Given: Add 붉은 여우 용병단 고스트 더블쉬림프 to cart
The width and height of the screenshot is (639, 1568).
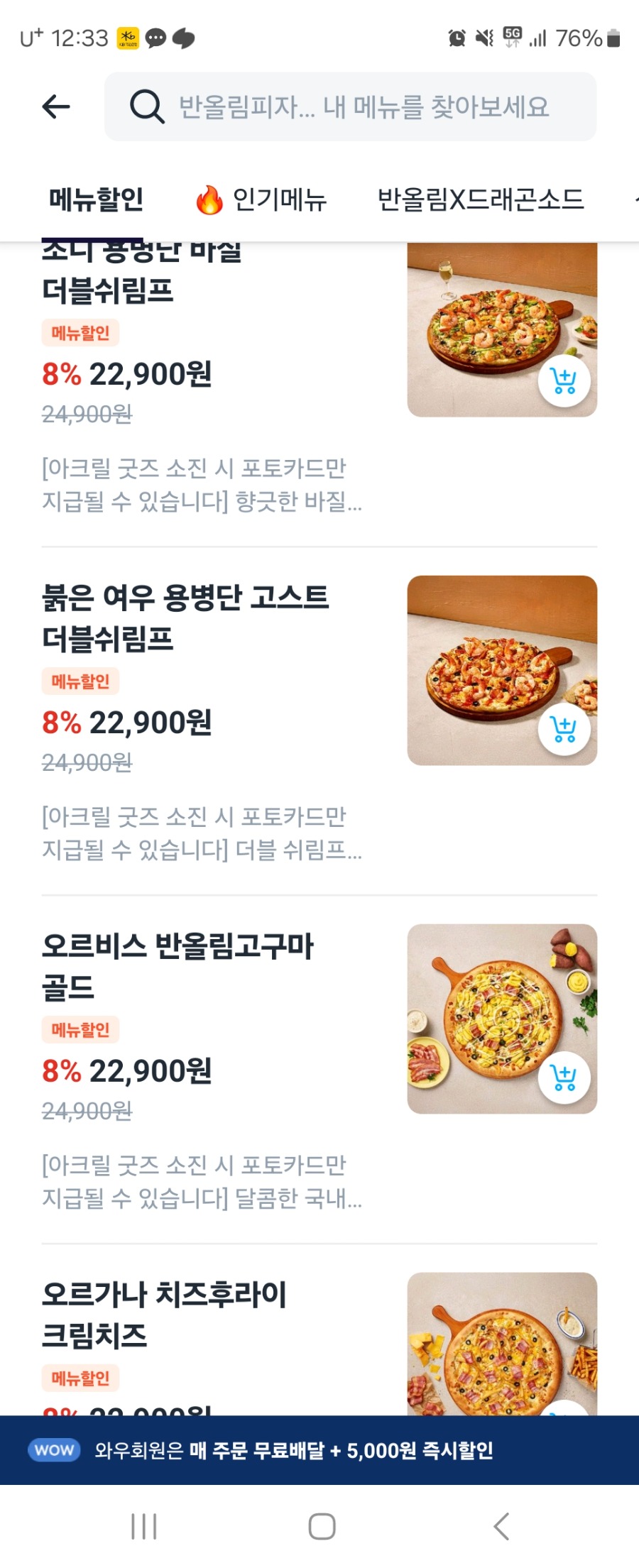Looking at the screenshot, I should (x=564, y=729).
